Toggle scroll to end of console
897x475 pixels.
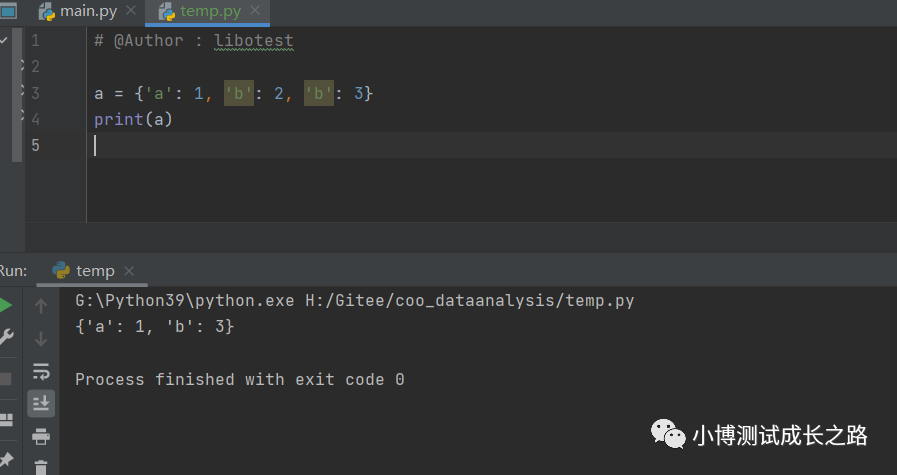tap(41, 403)
